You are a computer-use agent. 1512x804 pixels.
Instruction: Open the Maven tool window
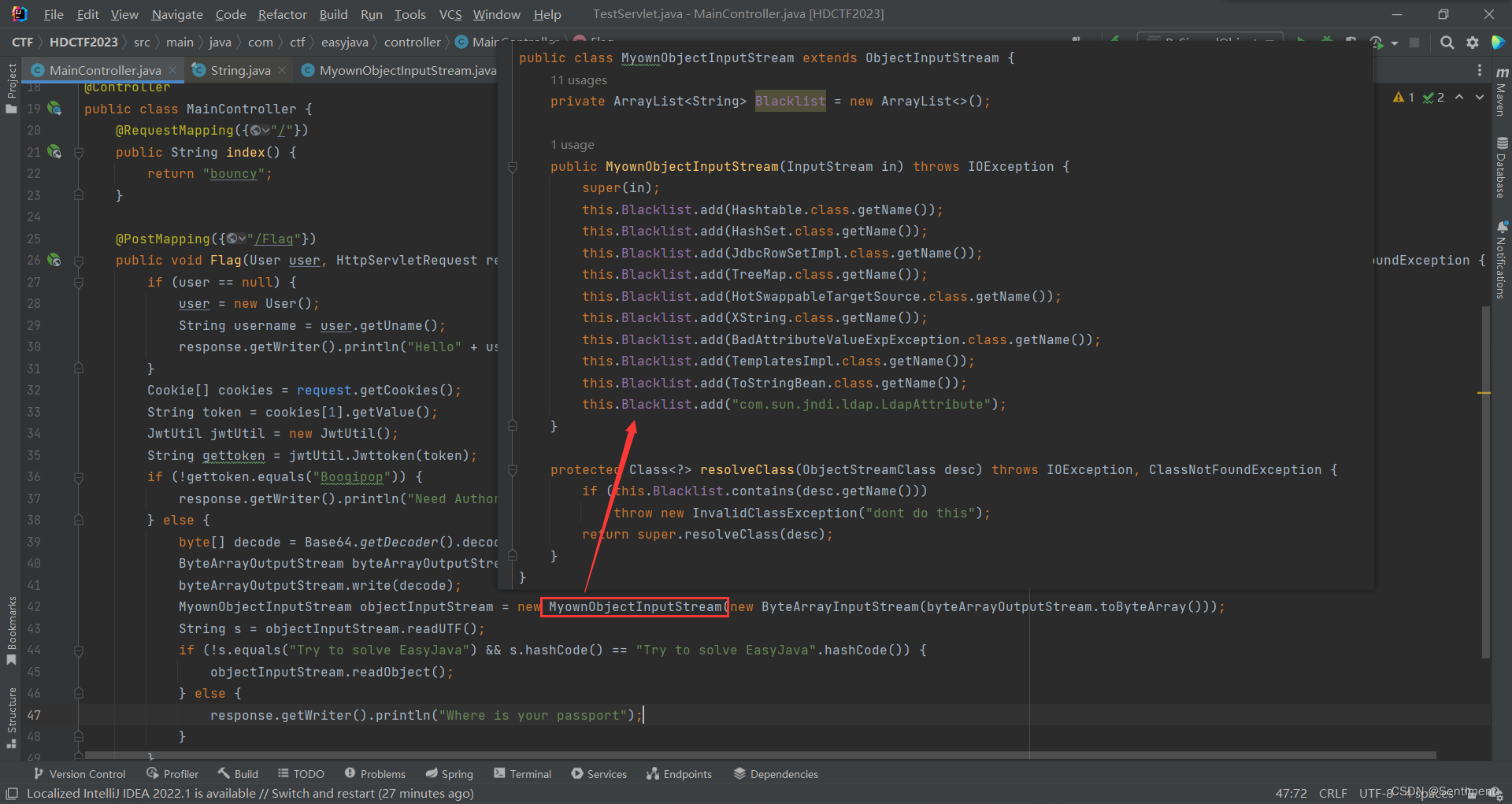click(x=1502, y=91)
